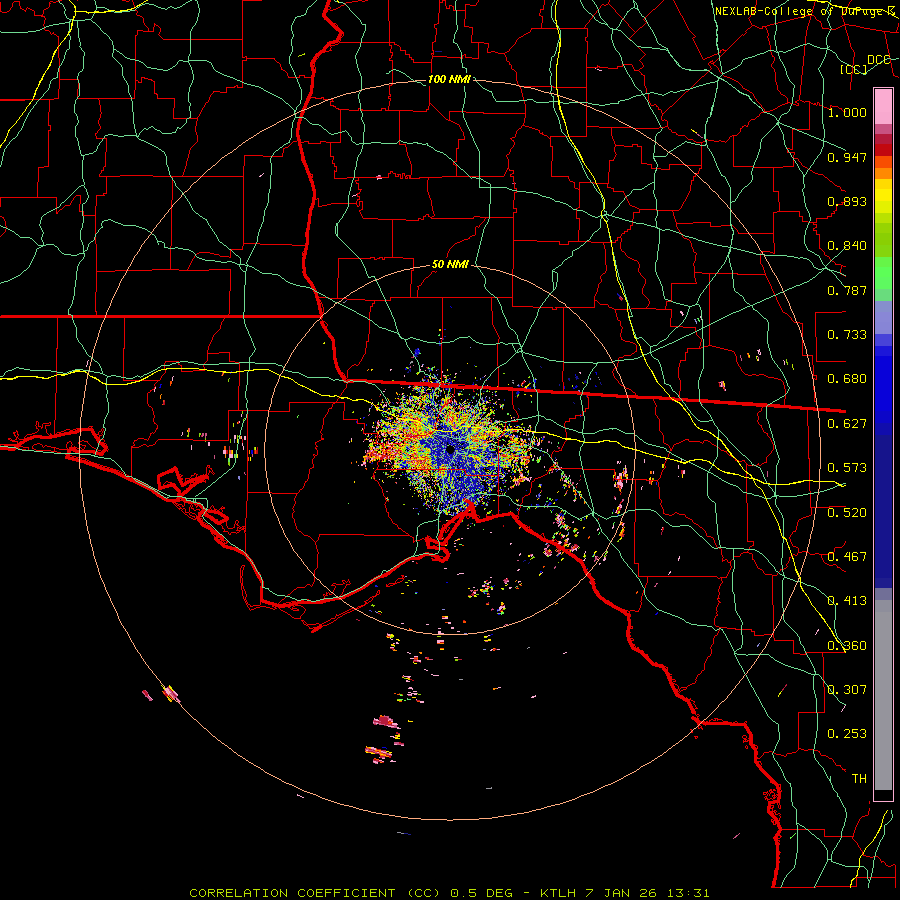This screenshot has height=900, width=900.
Task: Click the 100 NMI range ring label
Action: pos(449,79)
